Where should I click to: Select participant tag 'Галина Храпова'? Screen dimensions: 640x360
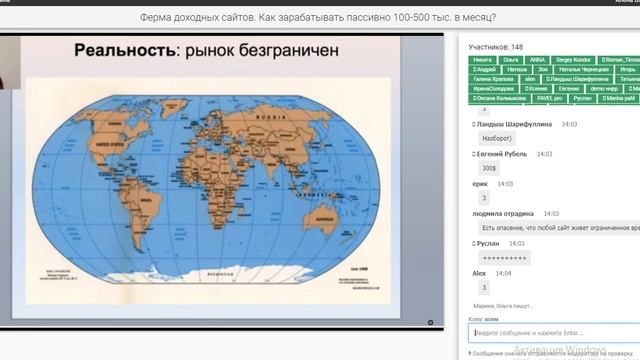click(493, 79)
